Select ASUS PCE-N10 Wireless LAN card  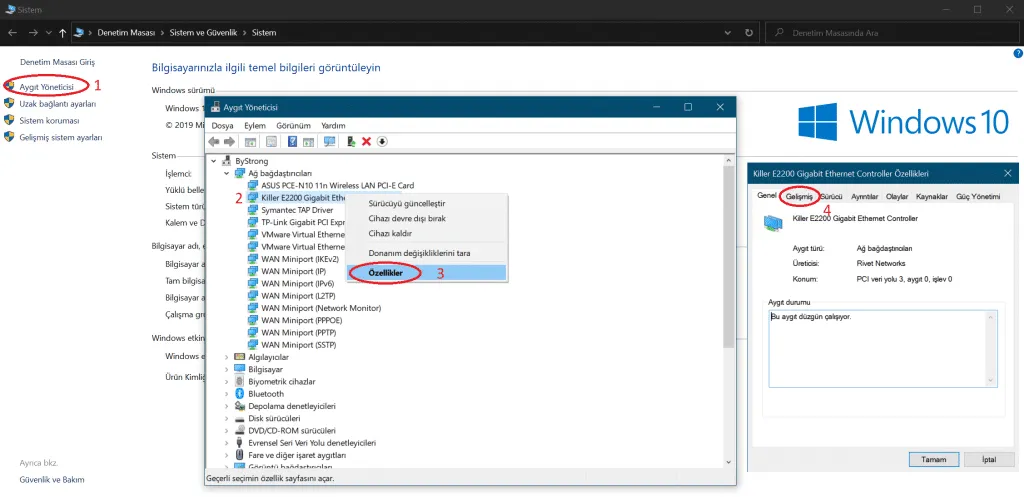click(336, 185)
